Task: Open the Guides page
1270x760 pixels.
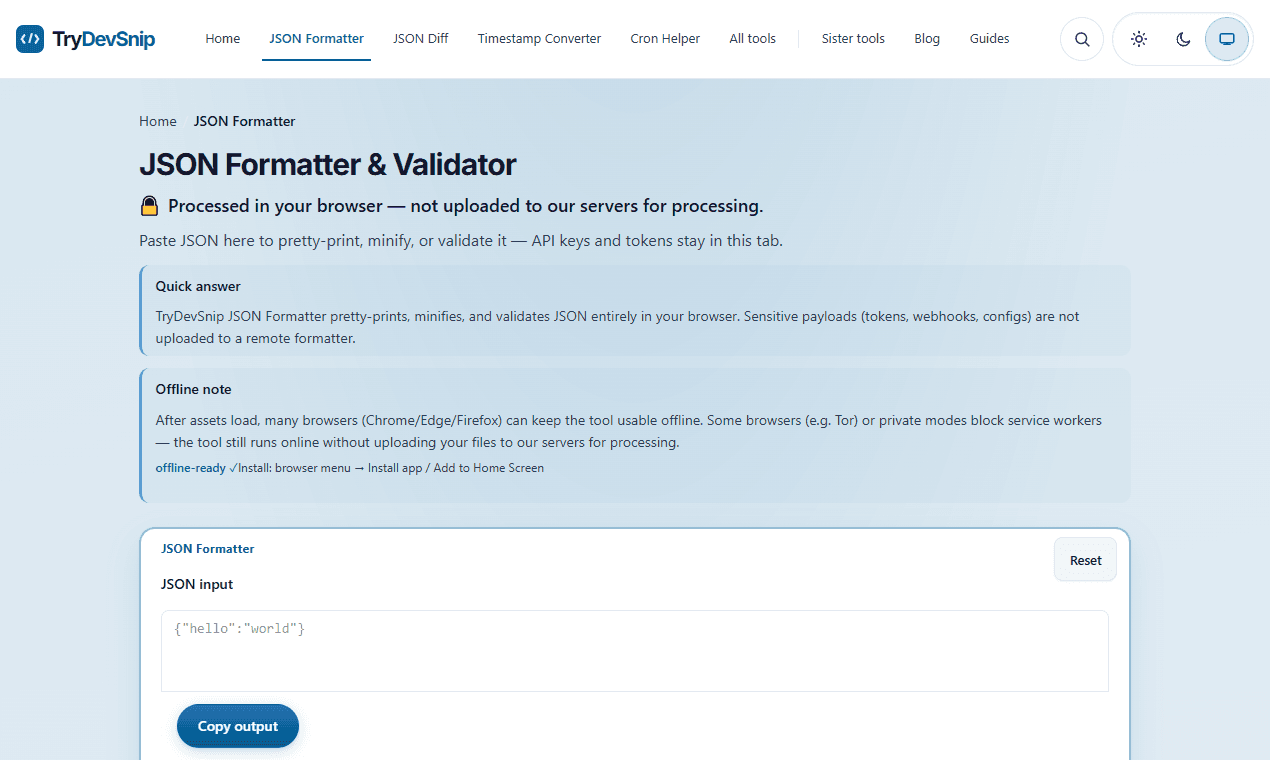Action: click(990, 39)
